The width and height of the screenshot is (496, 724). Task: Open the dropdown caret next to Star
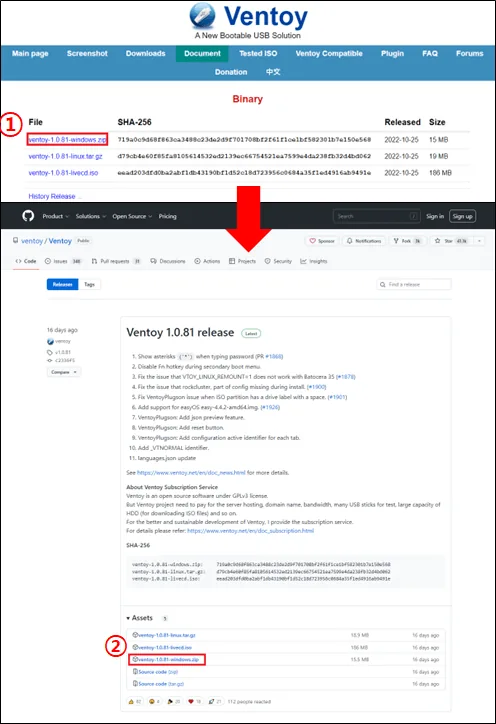(x=479, y=241)
